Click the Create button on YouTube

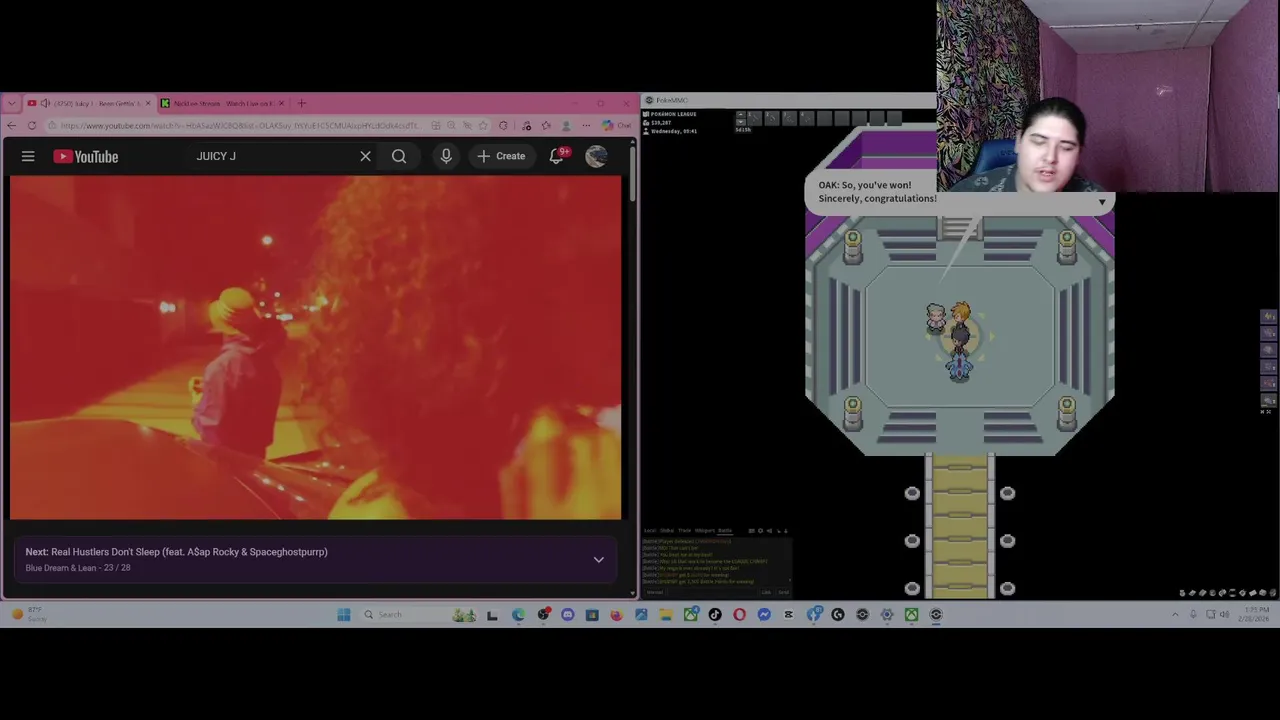click(x=501, y=156)
